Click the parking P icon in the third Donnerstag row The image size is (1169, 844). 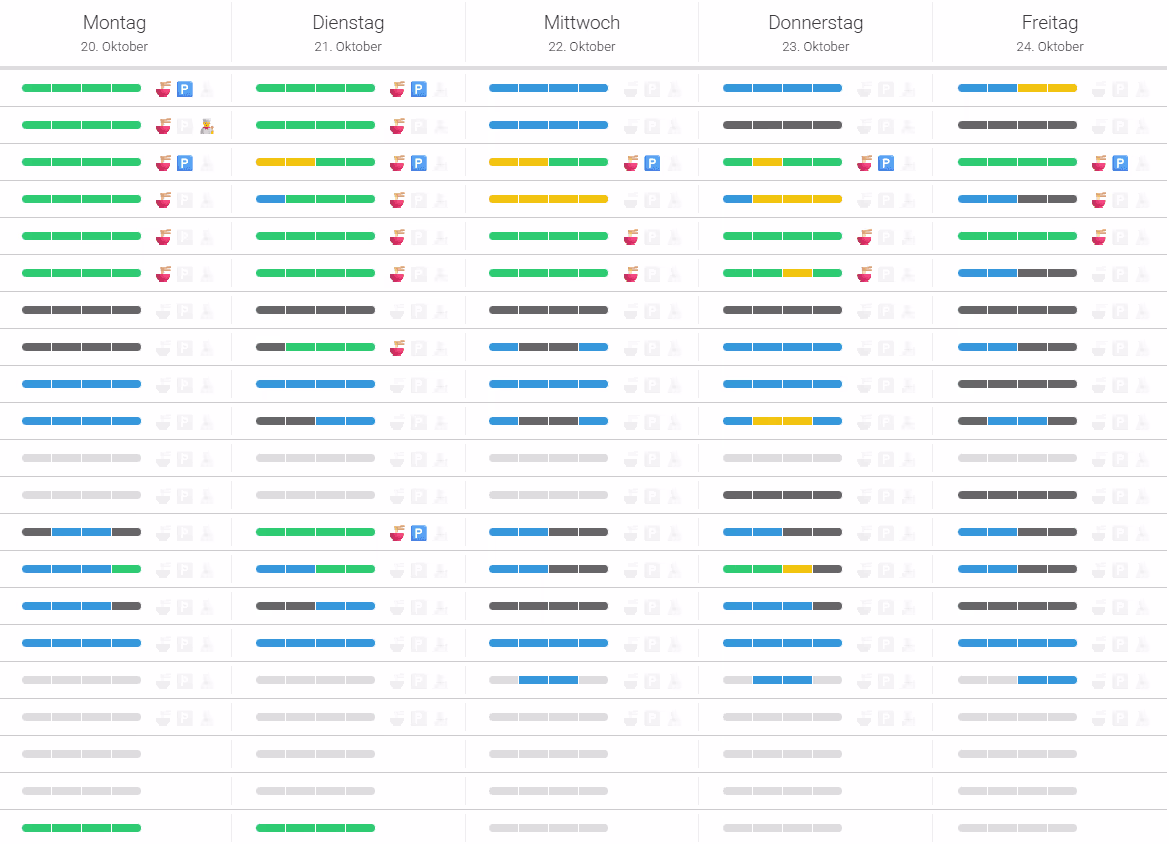[885, 162]
